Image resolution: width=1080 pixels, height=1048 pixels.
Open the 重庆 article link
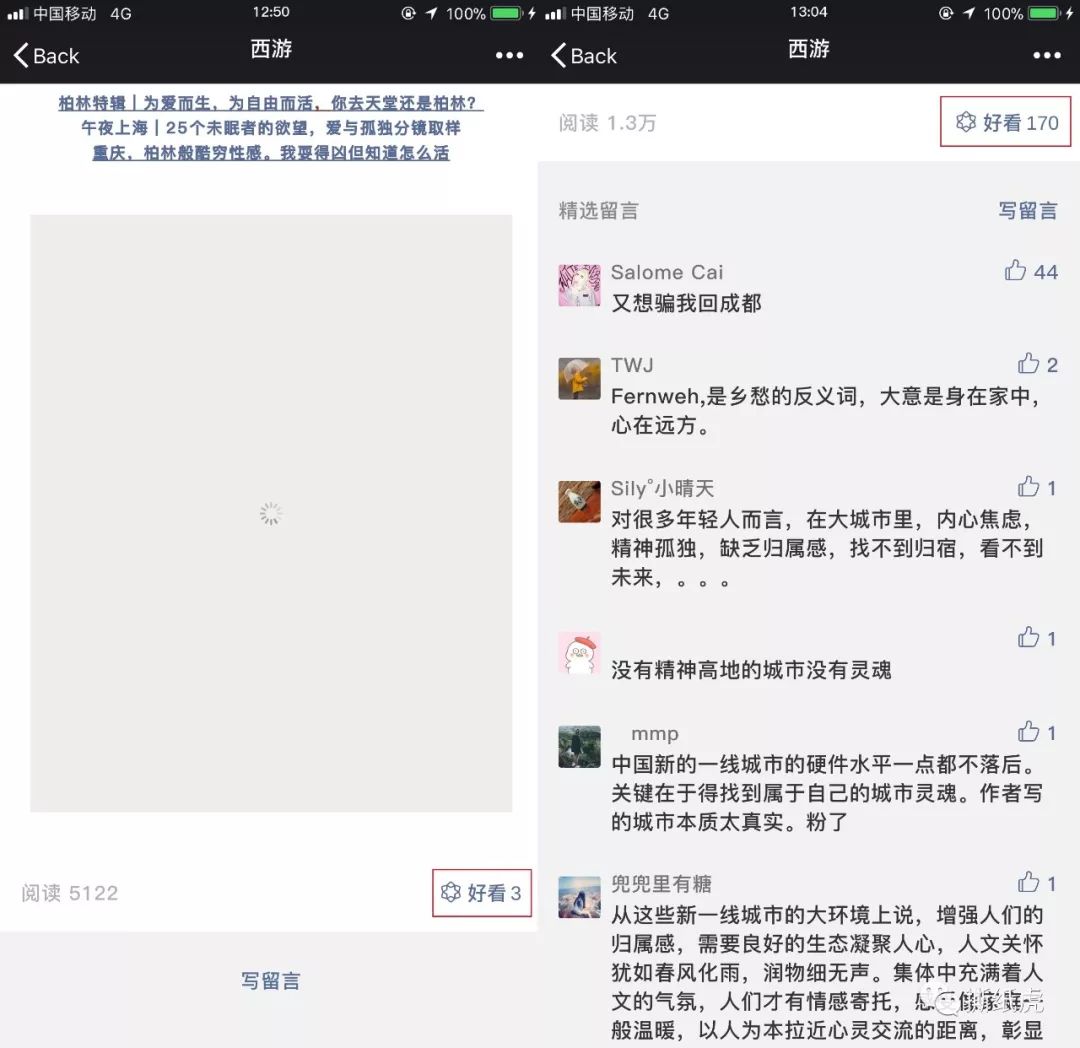pos(270,153)
